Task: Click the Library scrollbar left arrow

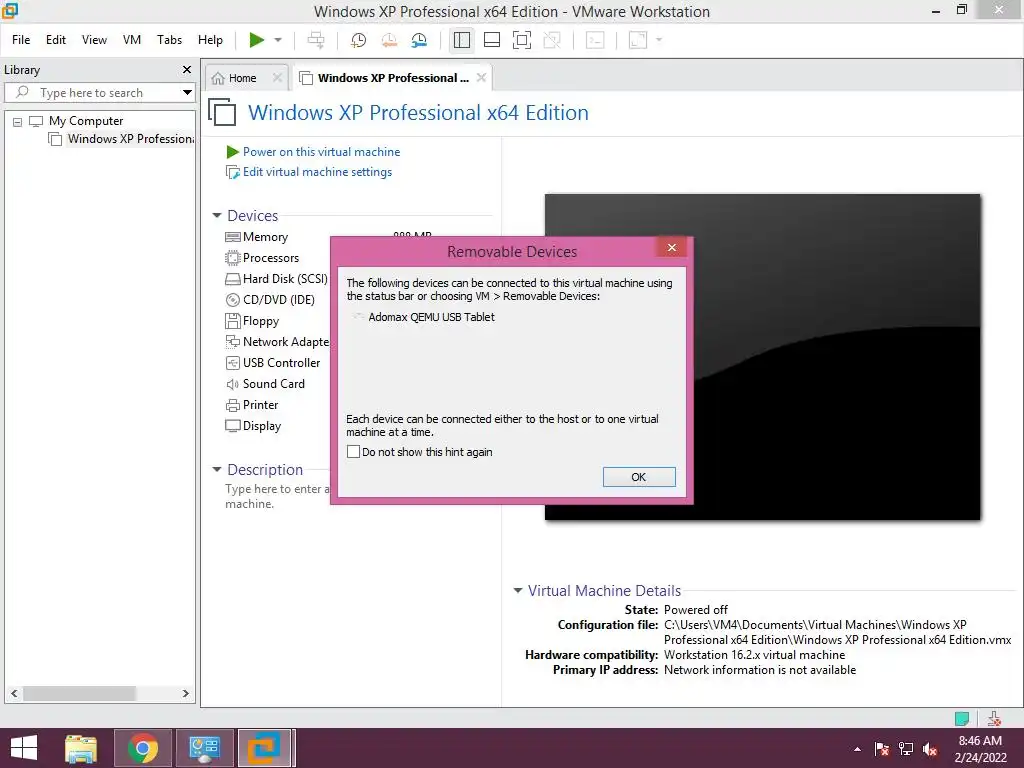Action: click(x=14, y=694)
